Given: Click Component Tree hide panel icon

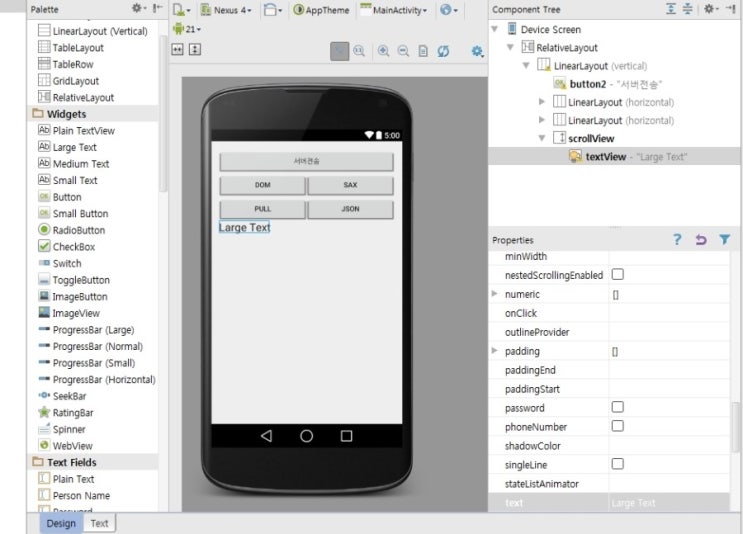Looking at the screenshot, I should pos(730,9).
